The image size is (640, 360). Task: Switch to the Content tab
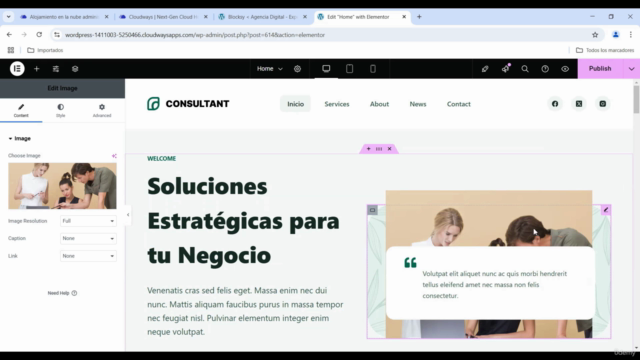point(21,110)
